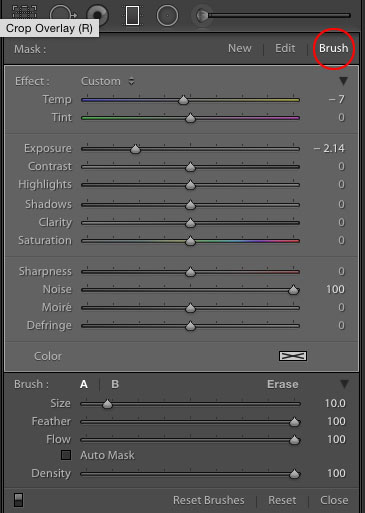Enable the Auto Mask checkbox
The height and width of the screenshot is (513, 365).
click(66, 455)
